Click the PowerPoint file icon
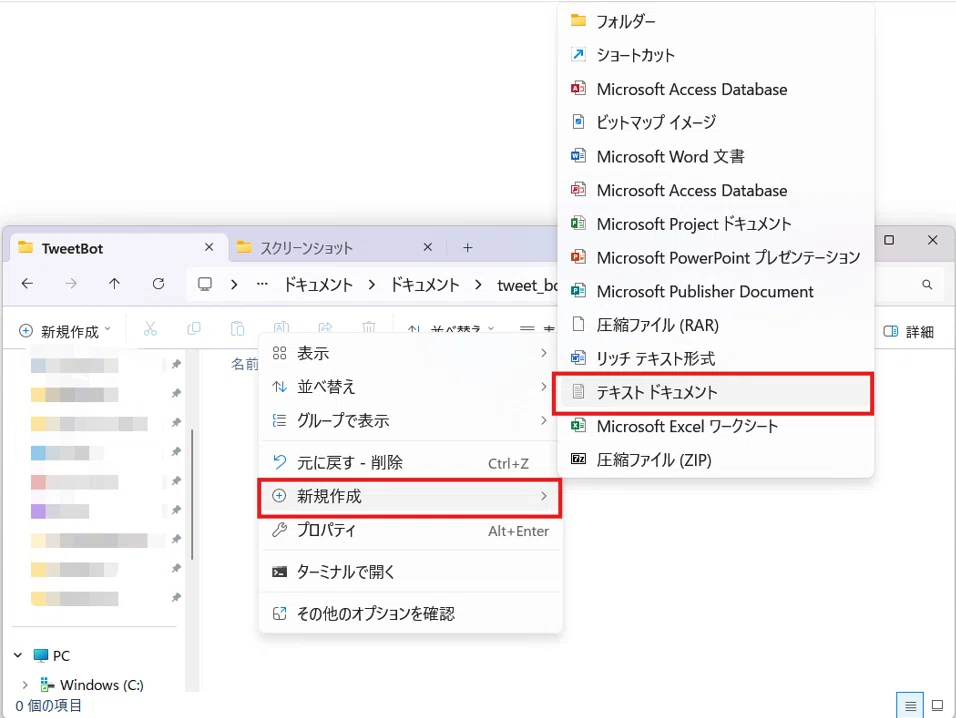The image size is (956, 718). click(578, 257)
